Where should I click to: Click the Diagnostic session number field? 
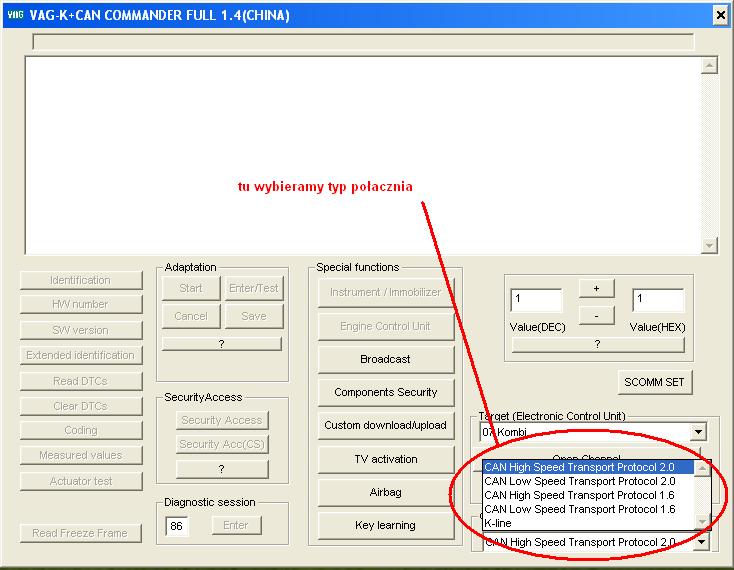click(177, 525)
